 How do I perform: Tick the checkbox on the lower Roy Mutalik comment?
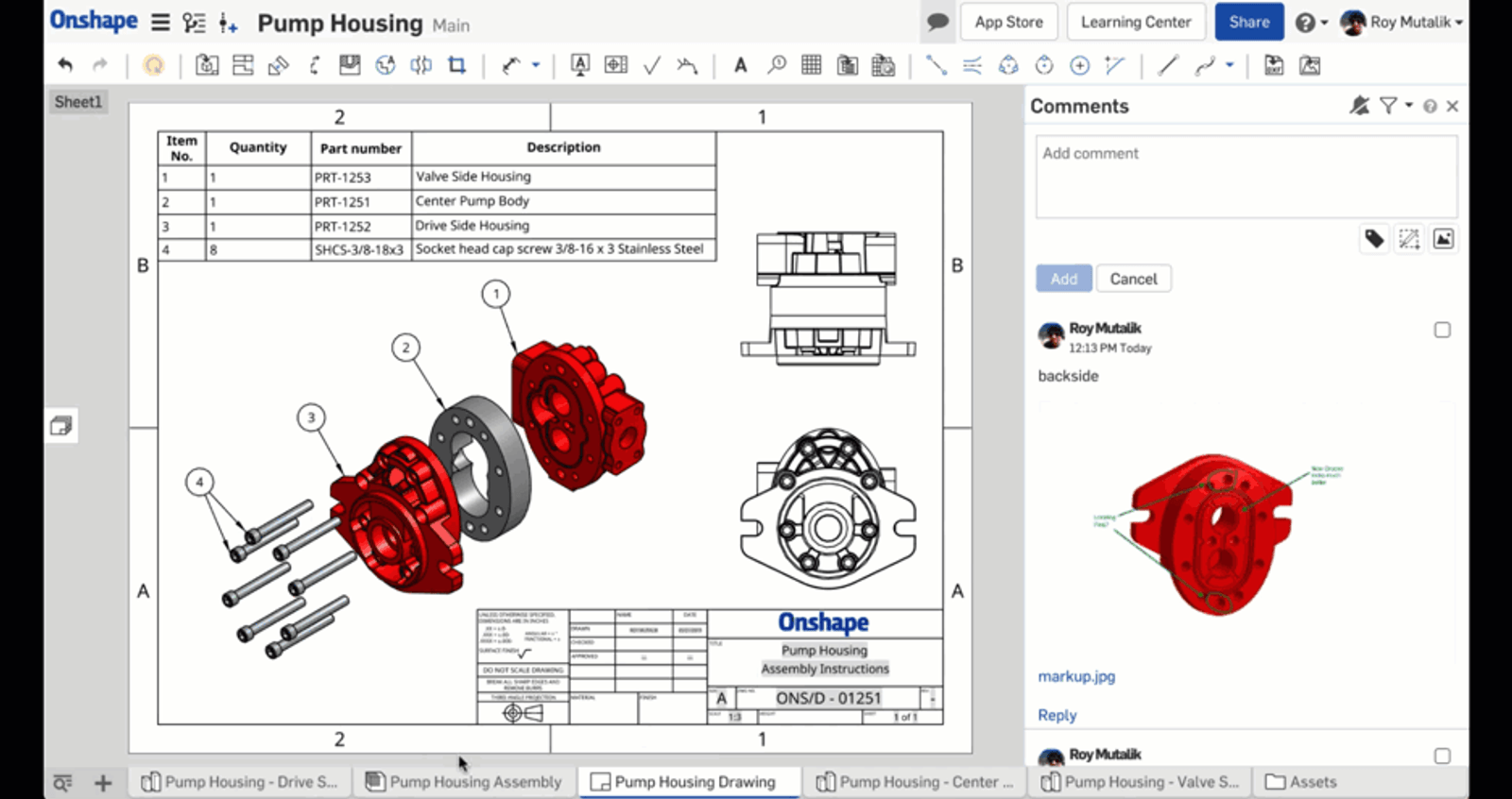click(1442, 756)
